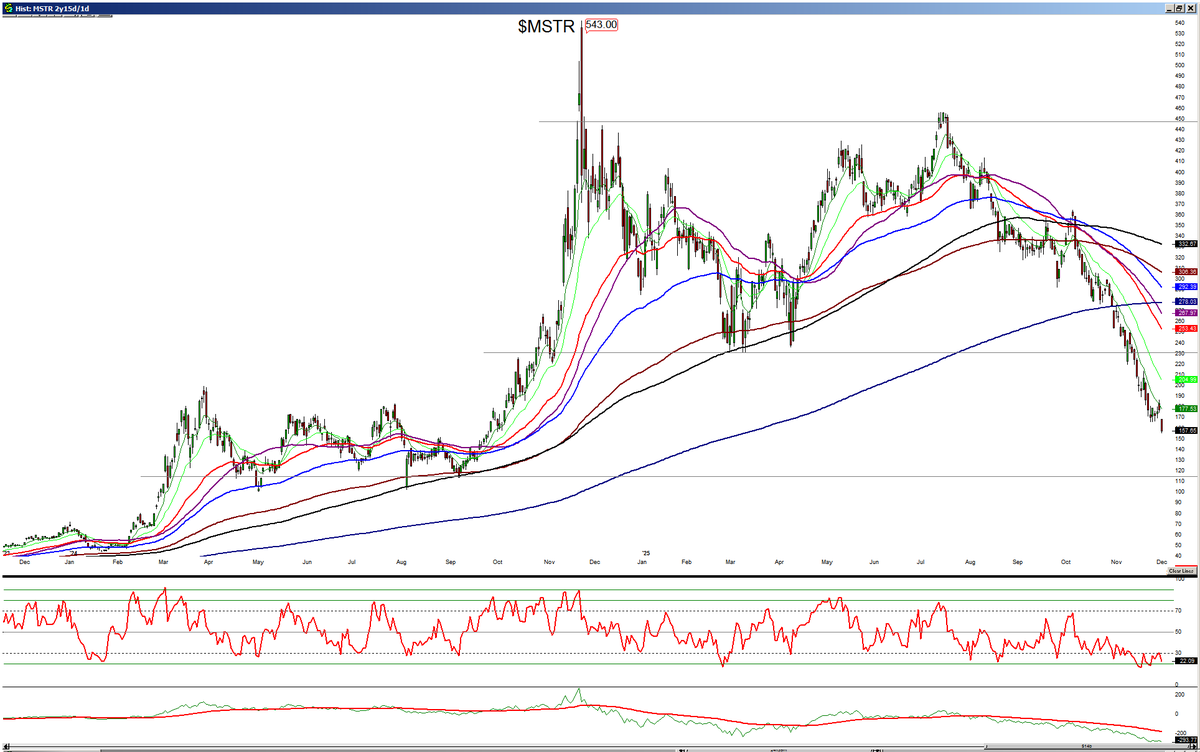Open the chart window's title bar icon

[x=7, y=7]
